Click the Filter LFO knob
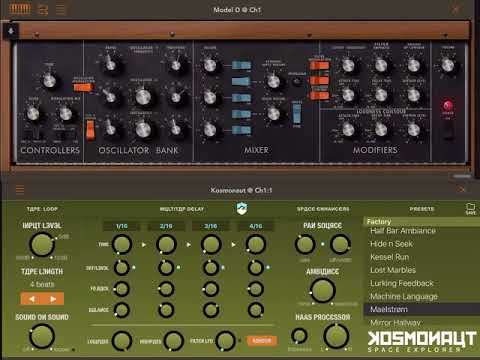Viewport: 480px width, 360px height. (x=225, y=341)
